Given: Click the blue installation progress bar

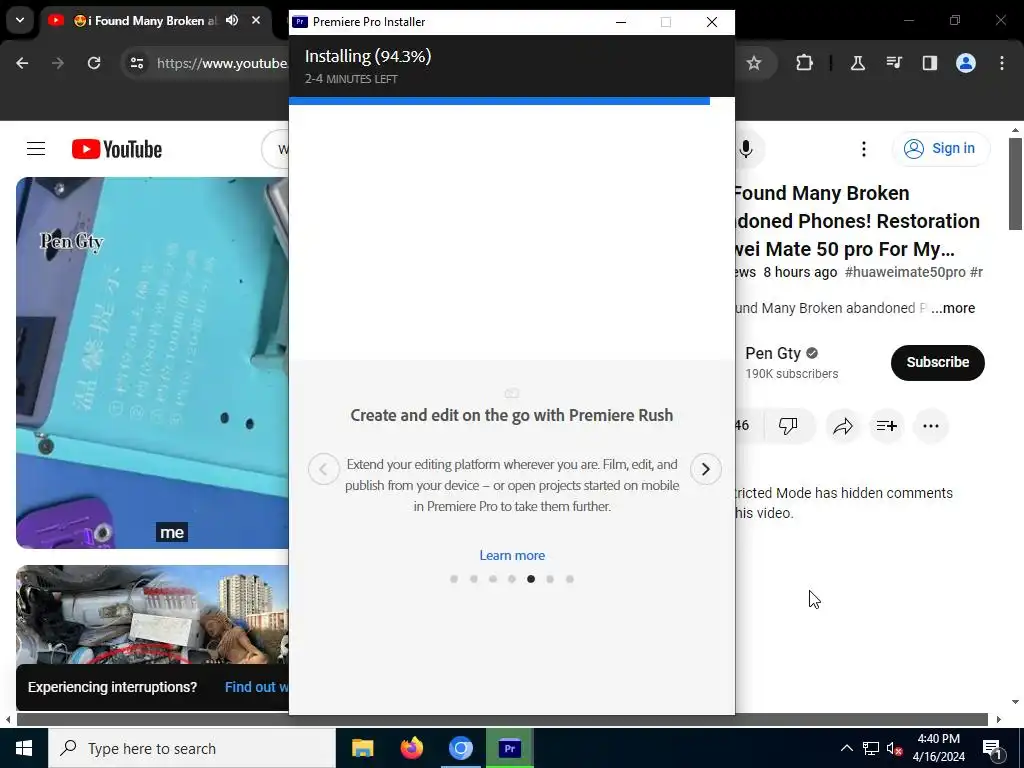Looking at the screenshot, I should click(499, 101).
